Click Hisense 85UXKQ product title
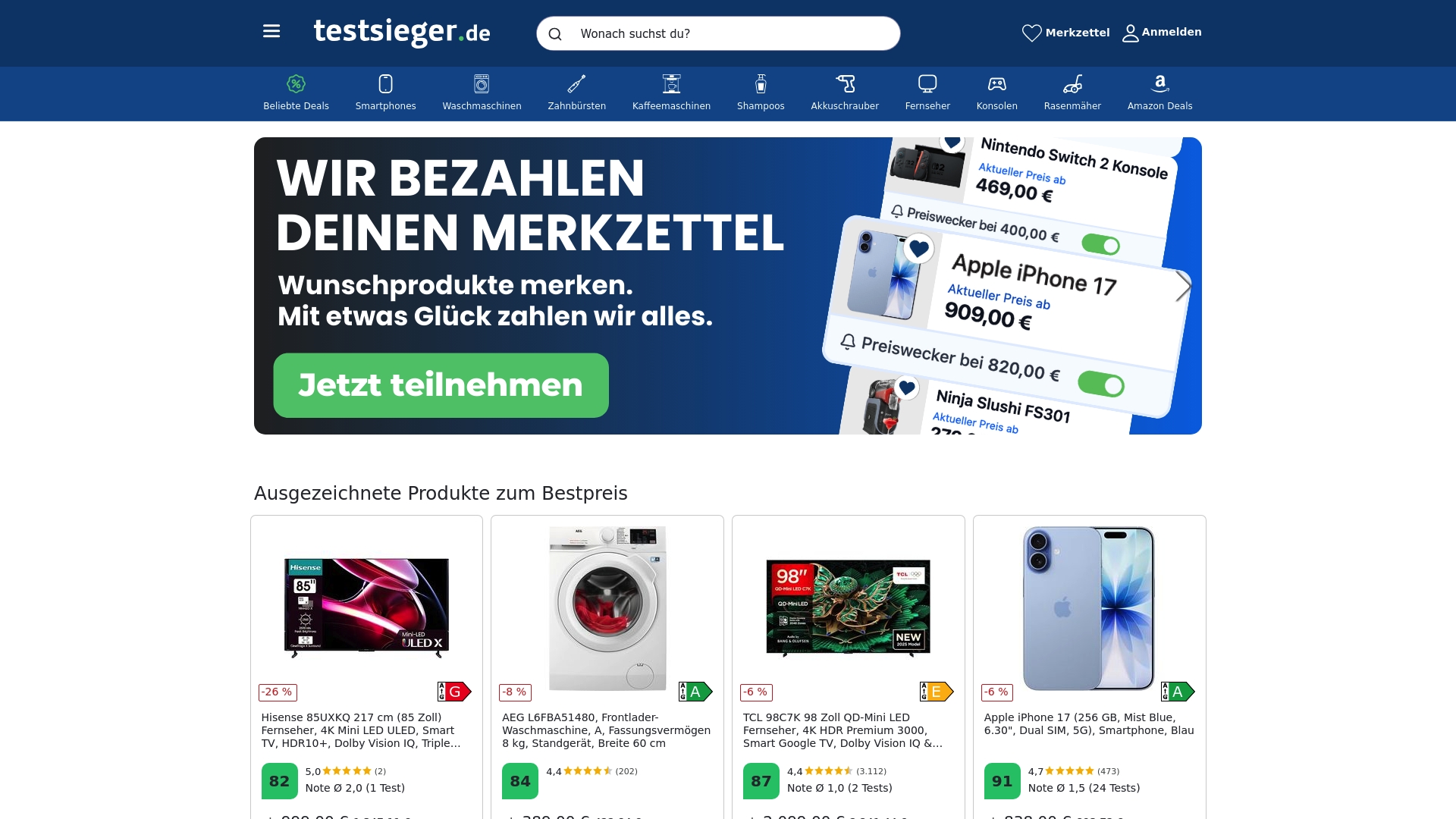Screen dimensions: 1456x819 pyautogui.click(x=361, y=730)
